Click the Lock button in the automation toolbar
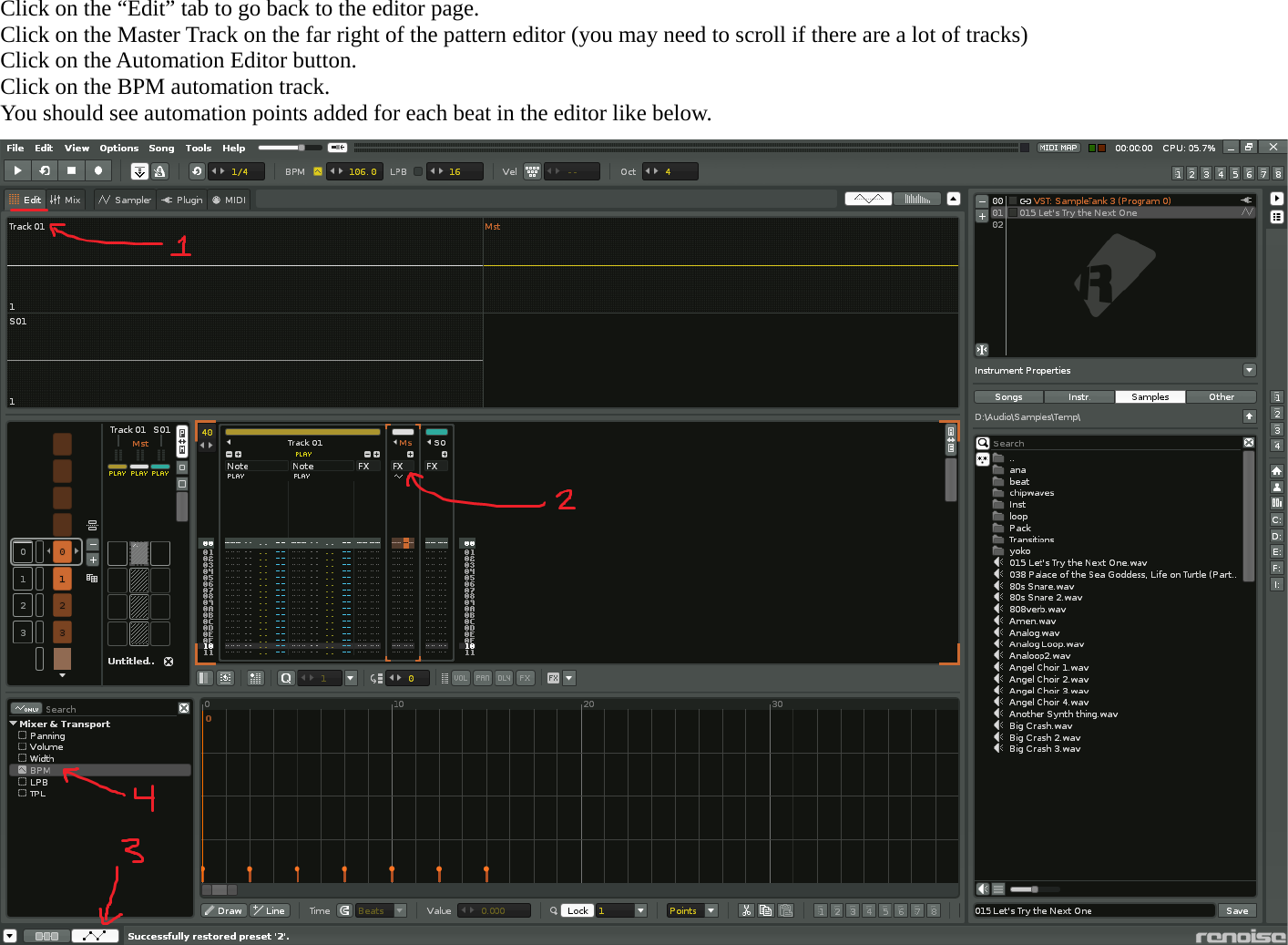This screenshot has width=1288, height=945. (x=577, y=909)
